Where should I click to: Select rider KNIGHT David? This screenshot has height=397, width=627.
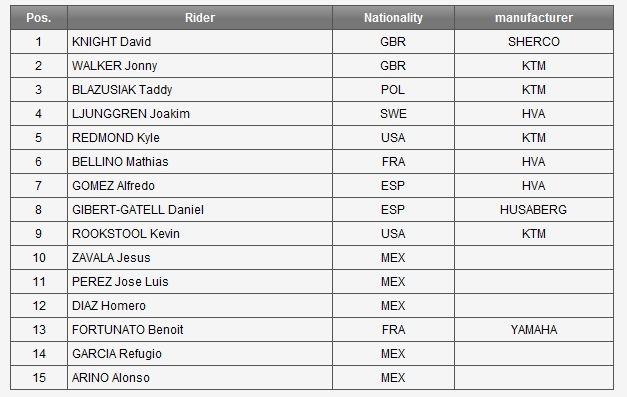112,42
